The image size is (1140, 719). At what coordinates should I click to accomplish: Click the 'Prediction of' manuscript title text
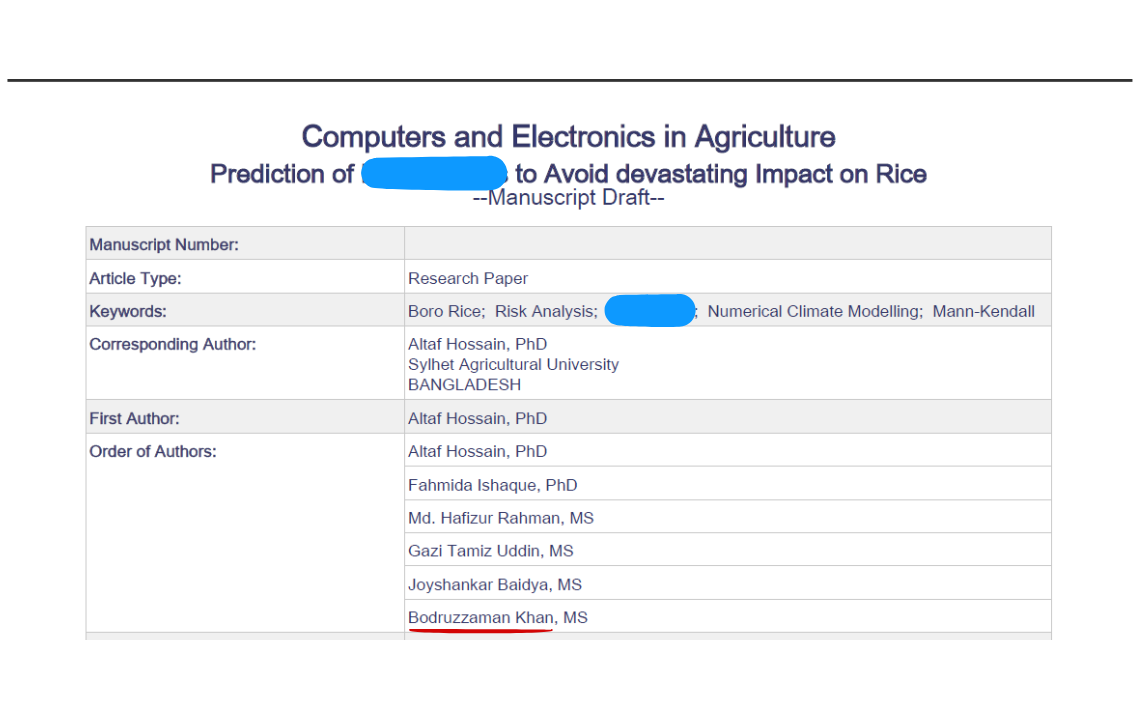tap(281, 174)
